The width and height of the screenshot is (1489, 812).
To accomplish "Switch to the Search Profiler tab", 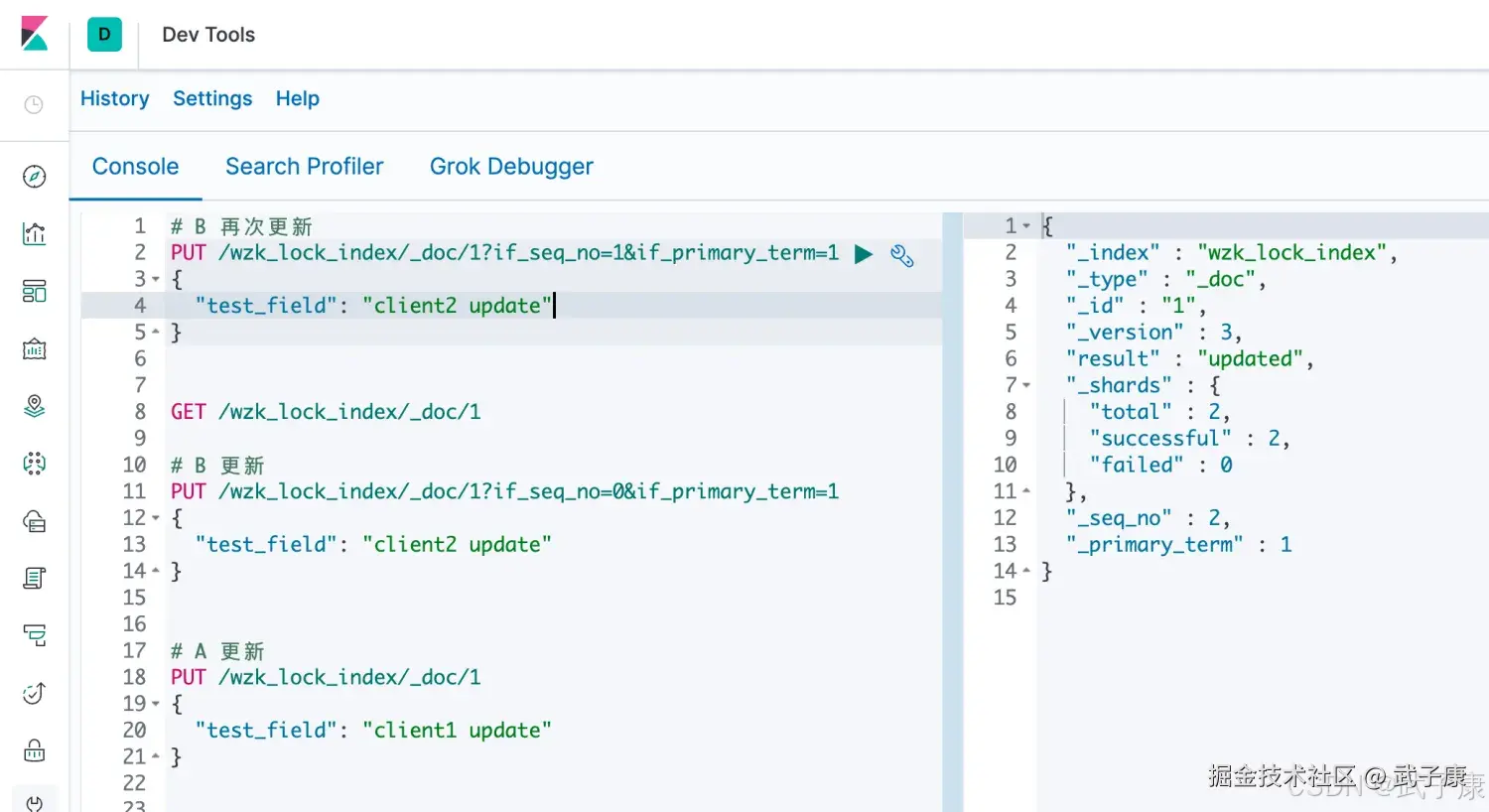I will (305, 166).
